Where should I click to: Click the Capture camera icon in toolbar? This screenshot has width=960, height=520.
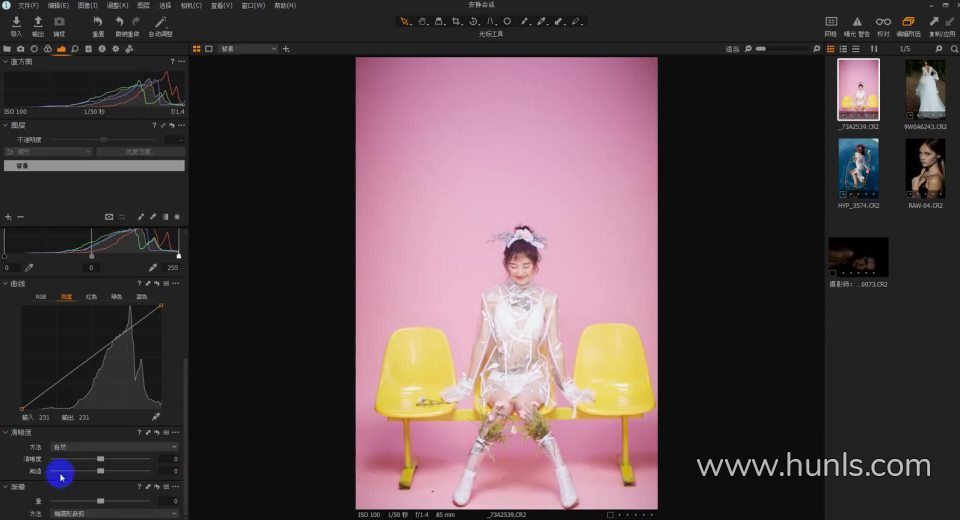59,22
